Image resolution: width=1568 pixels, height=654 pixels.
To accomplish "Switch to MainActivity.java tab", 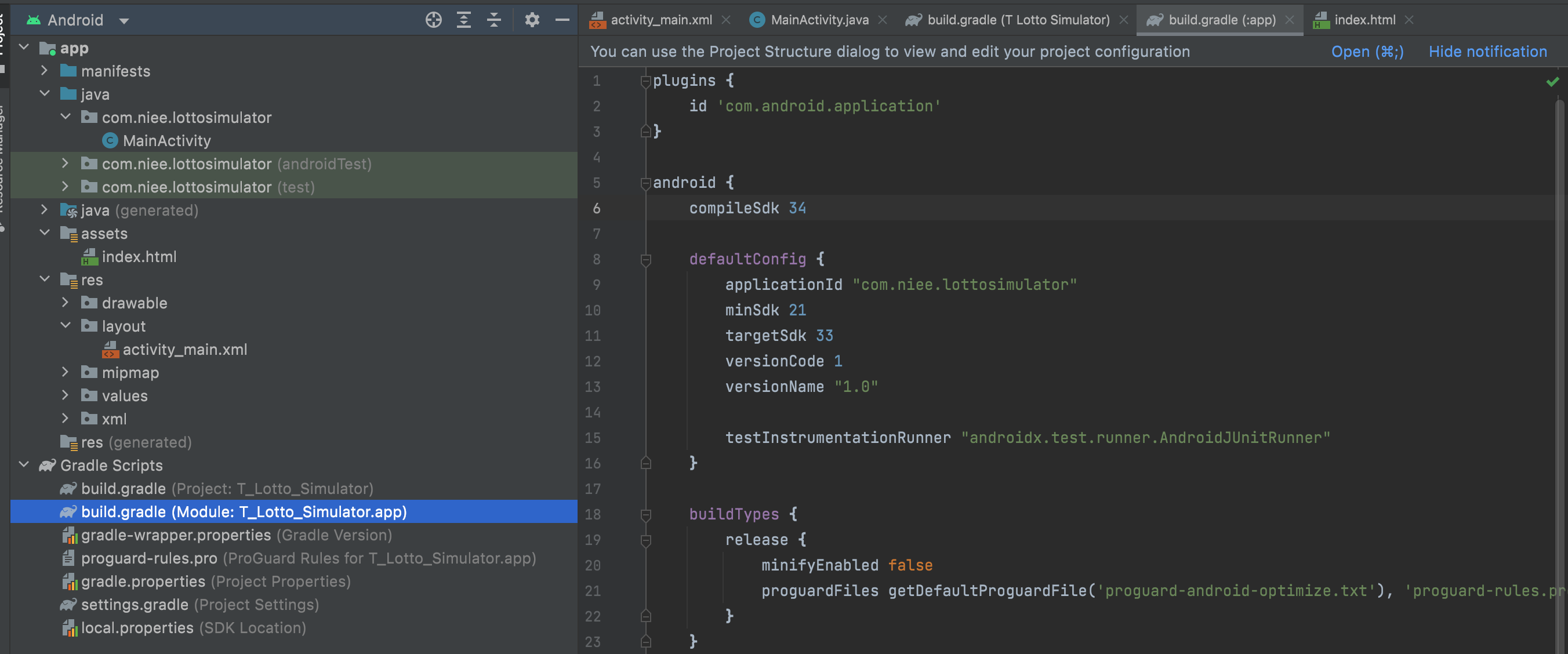I will tap(818, 20).
